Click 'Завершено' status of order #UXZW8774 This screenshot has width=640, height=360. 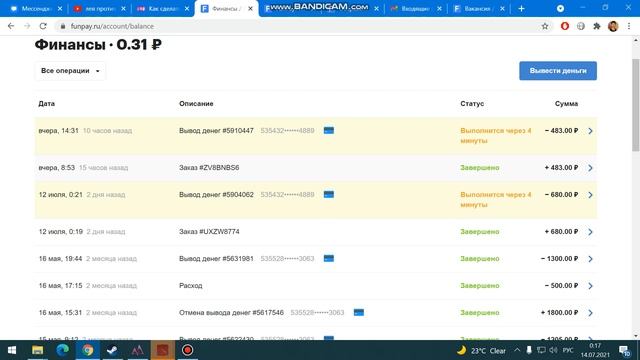(480, 232)
